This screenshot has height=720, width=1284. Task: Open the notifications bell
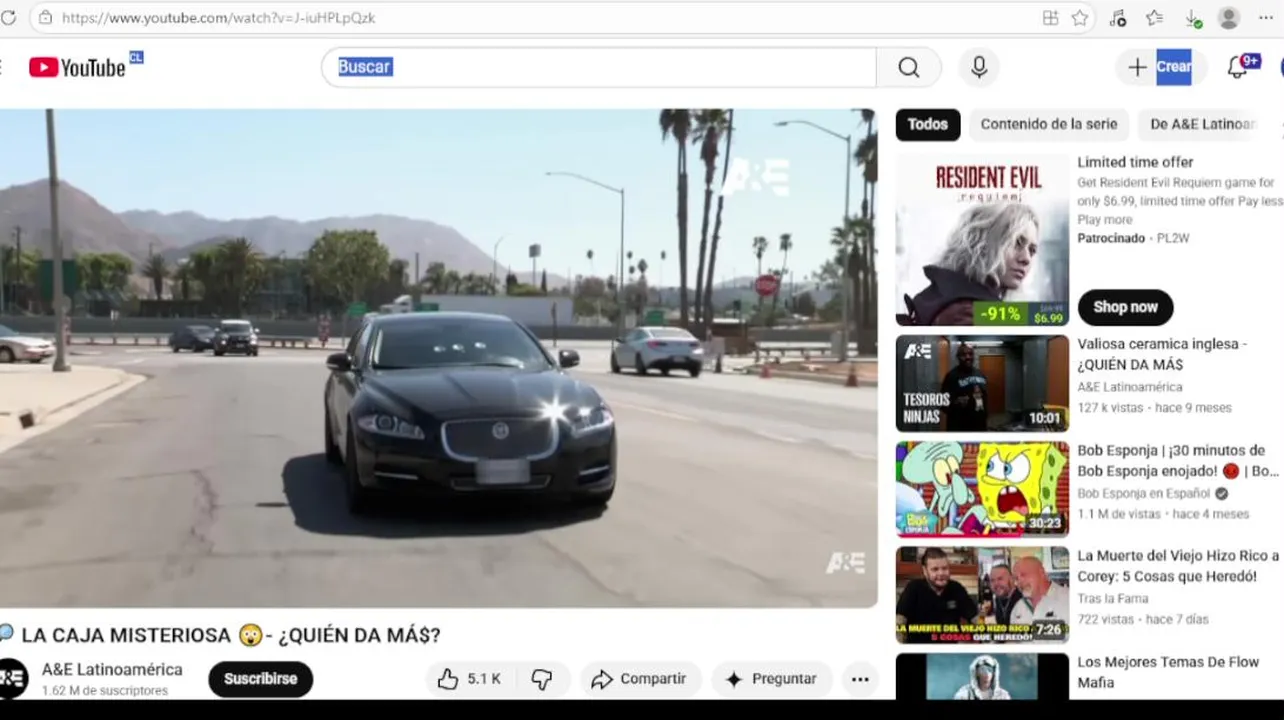[x=1238, y=67]
